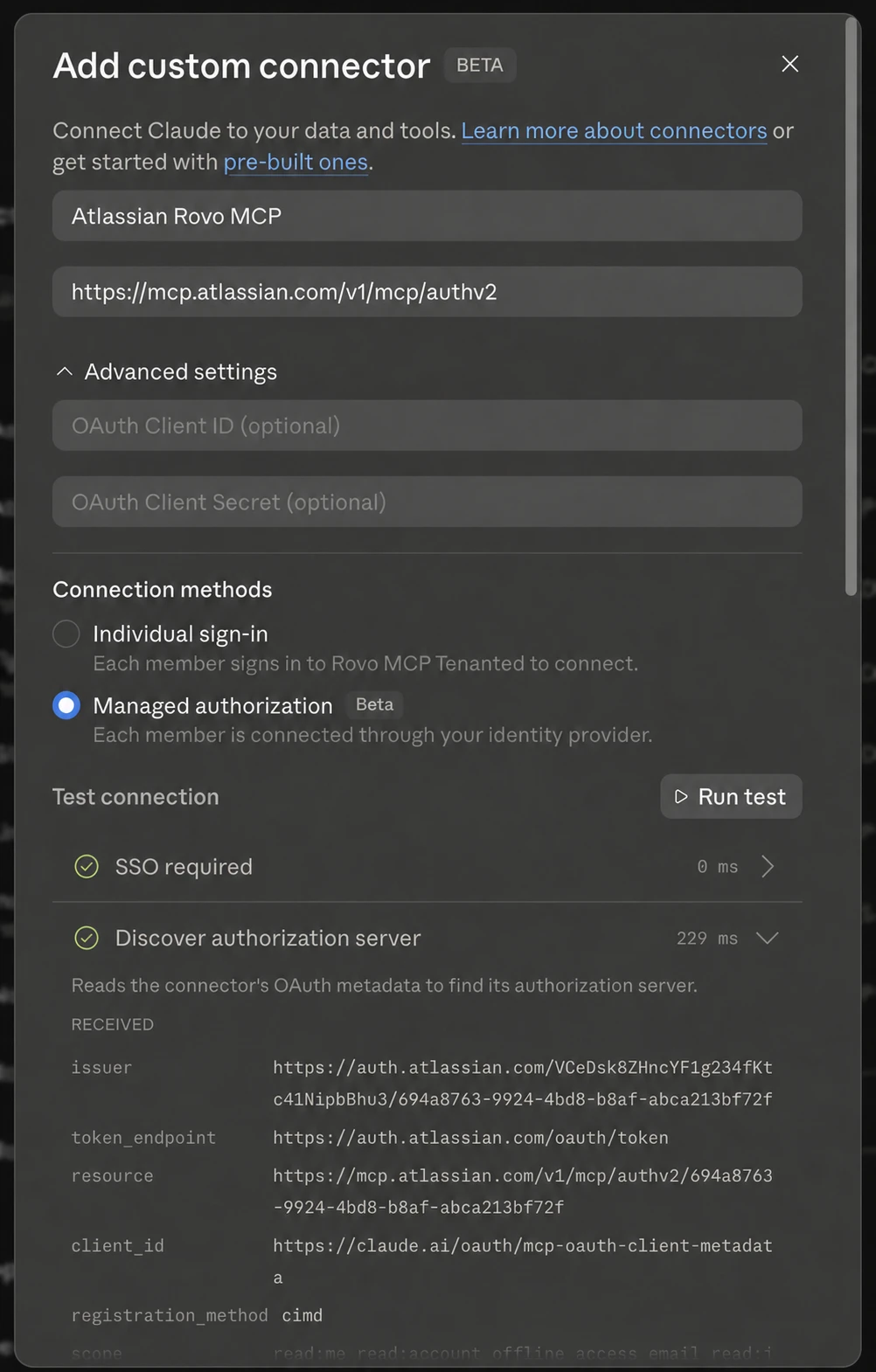The height and width of the screenshot is (1372, 876).
Task: Click the Discover authorization server checkmark icon
Action: pos(87,938)
